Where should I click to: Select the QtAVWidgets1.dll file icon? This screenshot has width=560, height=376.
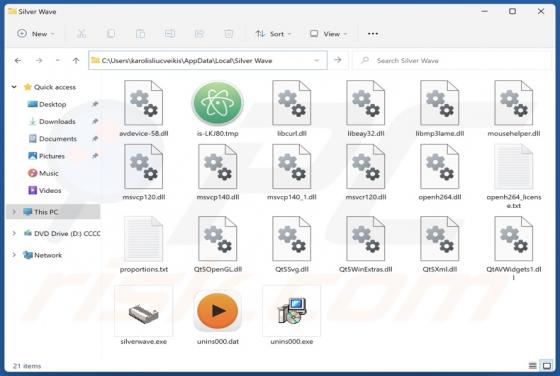coord(514,239)
